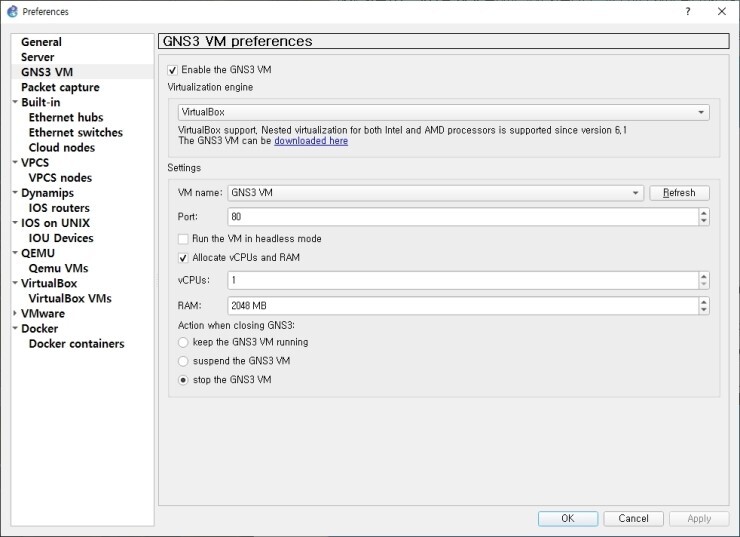Image resolution: width=740 pixels, height=537 pixels.
Task: Open IOS routers settings
Action: pos(59,208)
